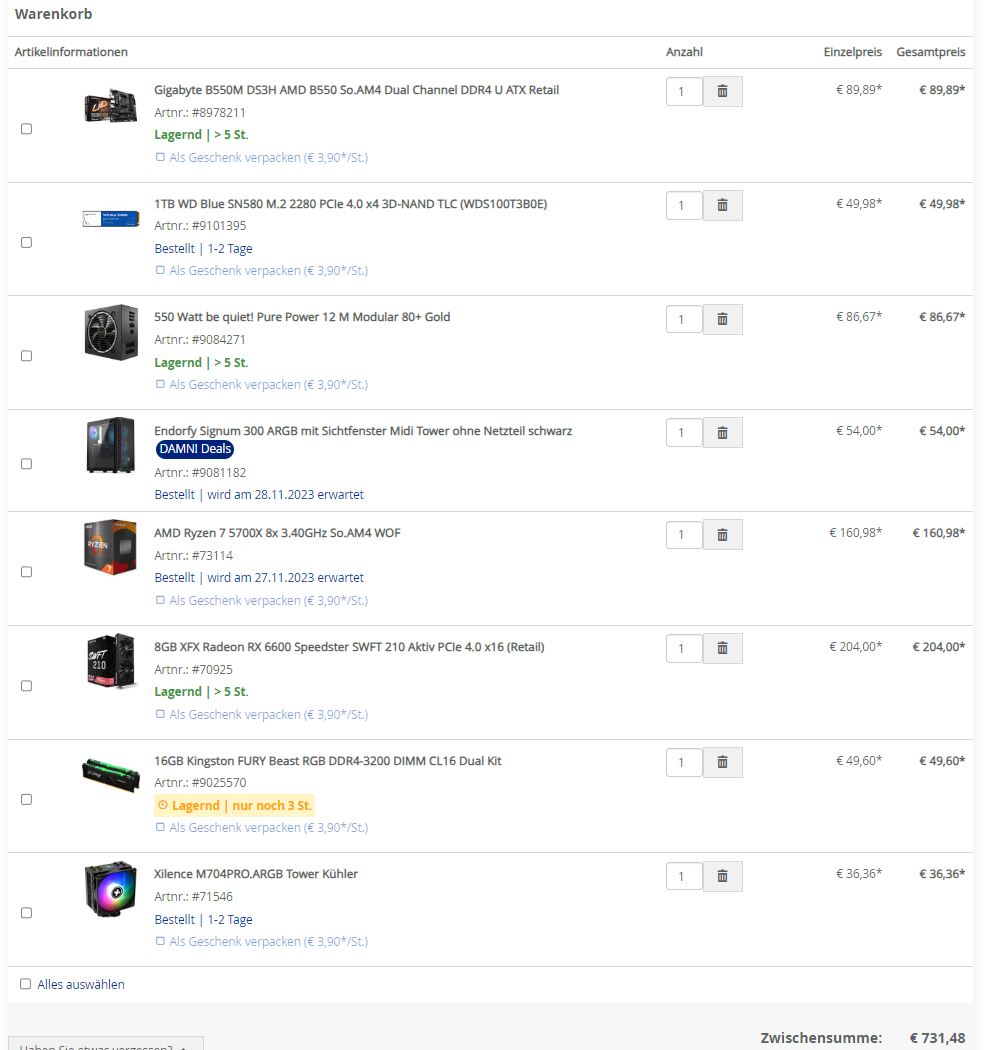Enable the Alles auswählen checkbox
Image resolution: width=986 pixels, height=1050 pixels.
click(x=25, y=984)
